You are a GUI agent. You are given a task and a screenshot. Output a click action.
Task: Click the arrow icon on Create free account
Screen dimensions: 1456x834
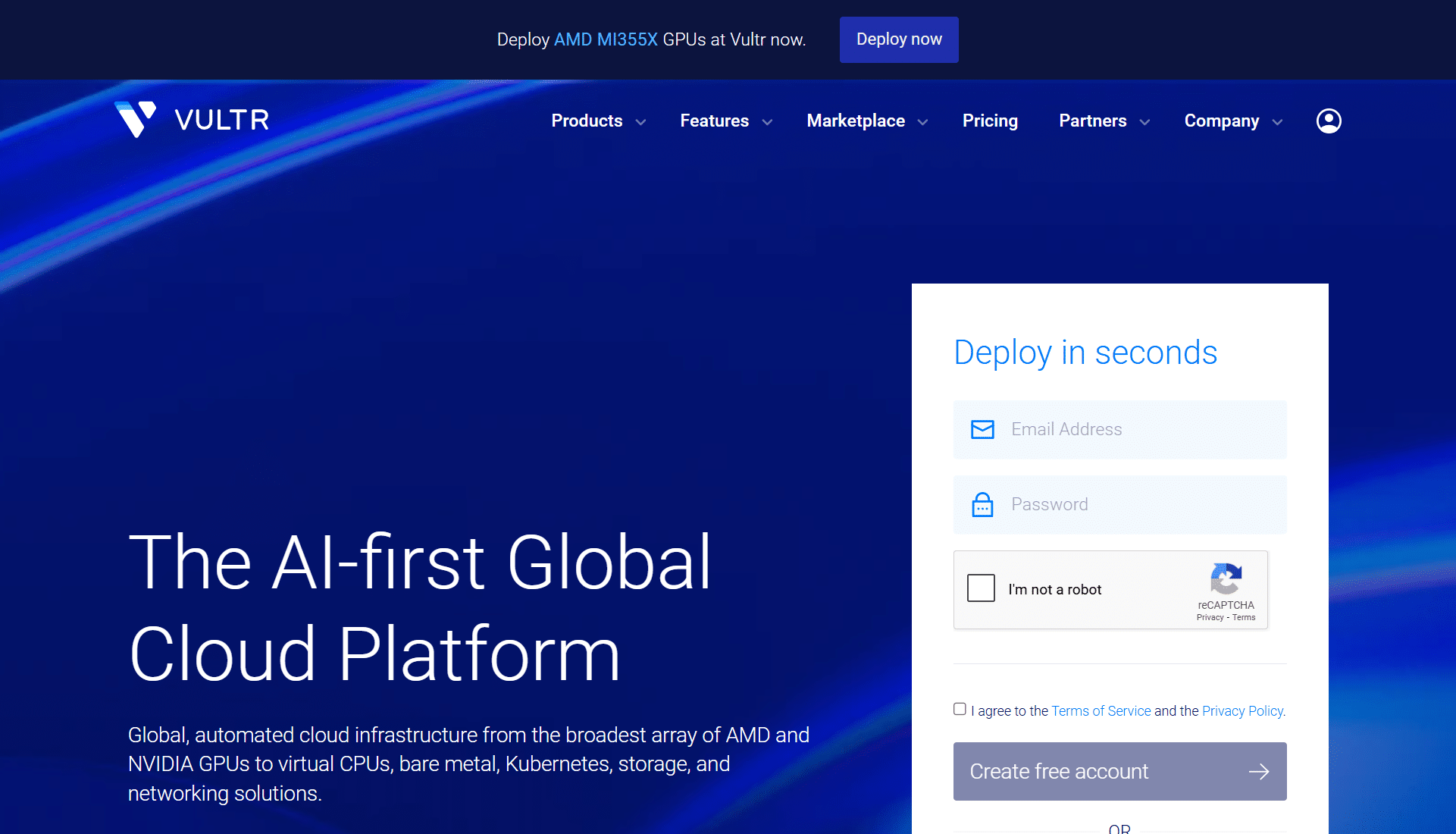click(x=1258, y=772)
